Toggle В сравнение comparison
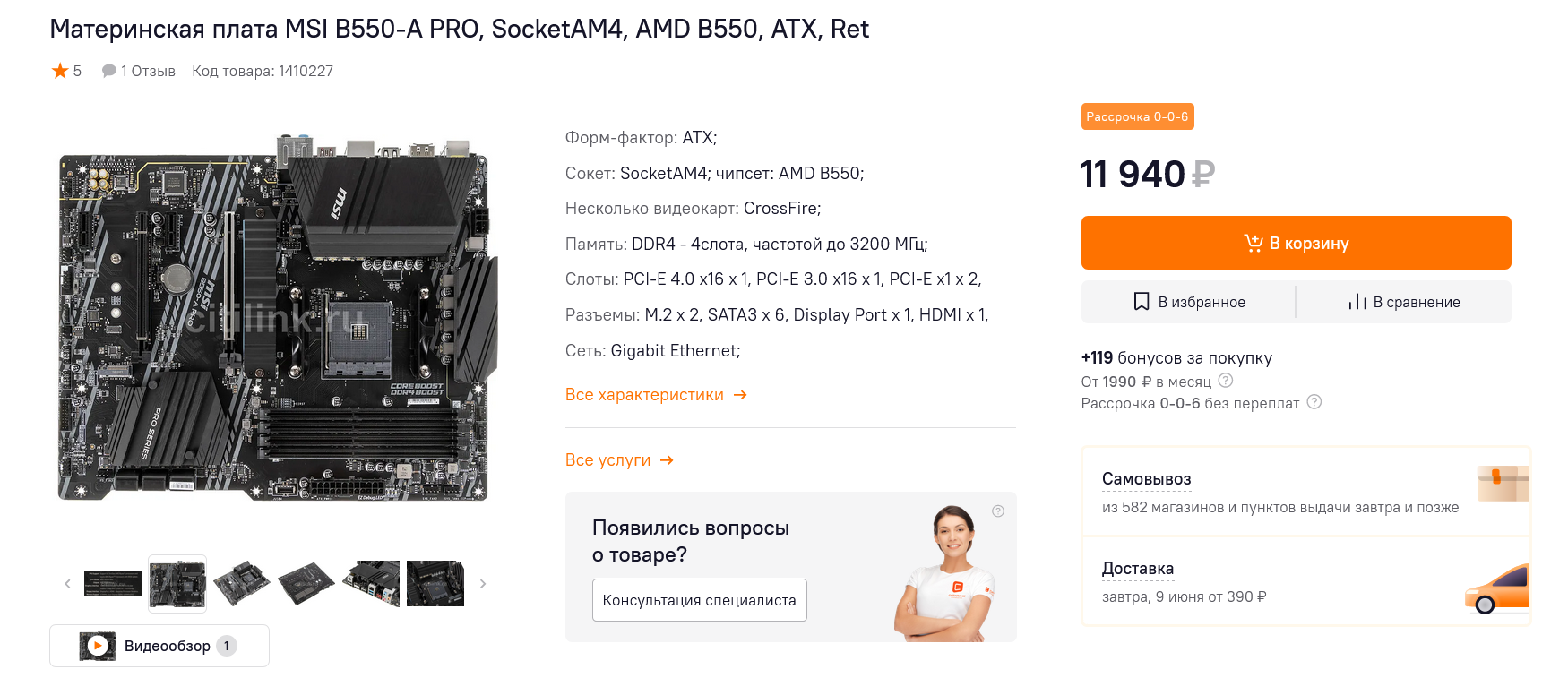1568x678 pixels. click(x=1404, y=302)
